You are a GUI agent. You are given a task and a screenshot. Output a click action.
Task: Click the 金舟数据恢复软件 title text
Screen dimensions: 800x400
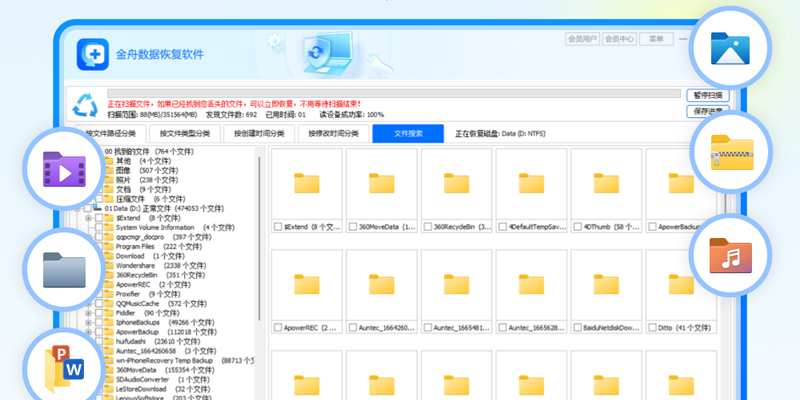160,54
